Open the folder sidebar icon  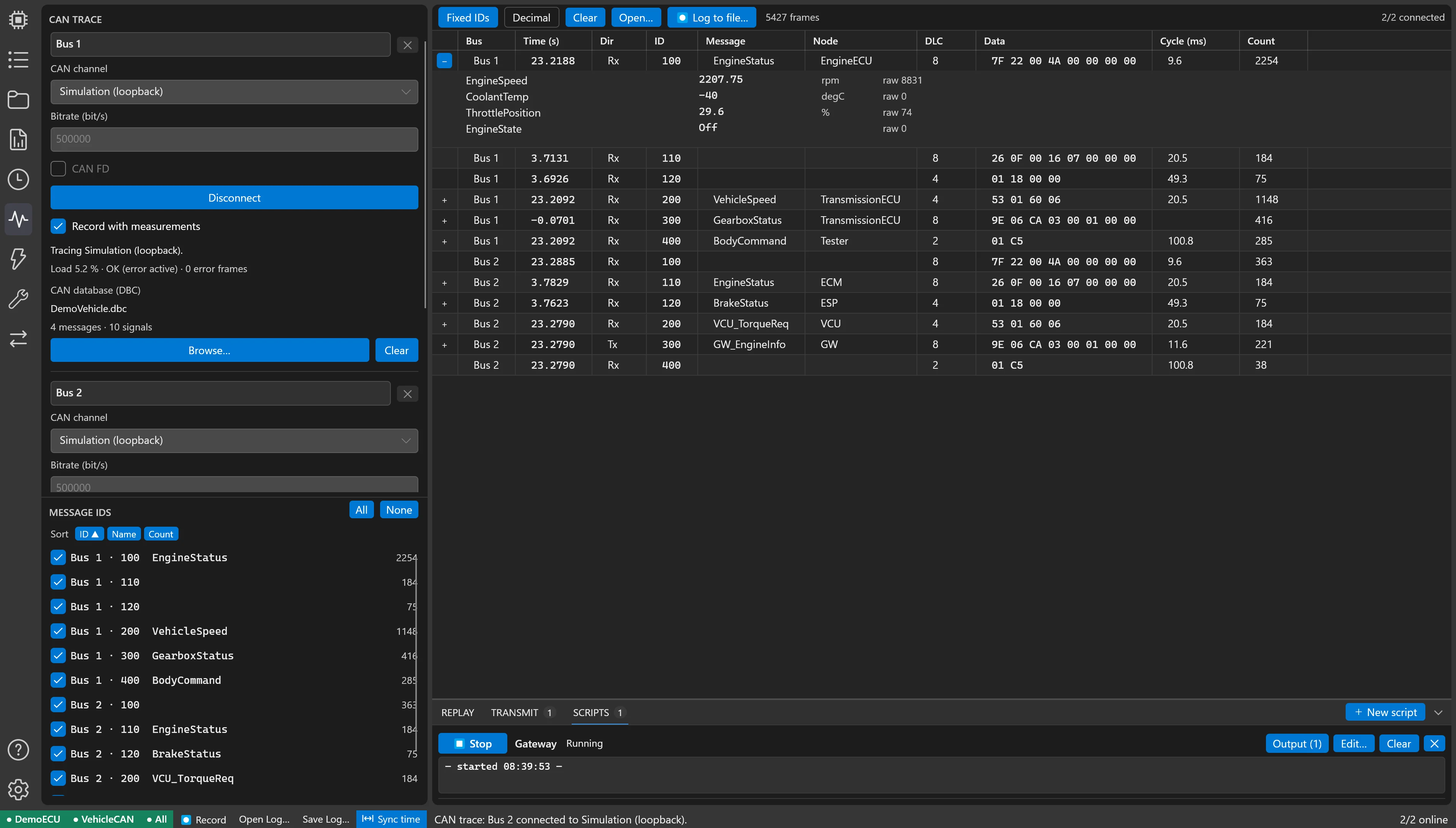click(18, 100)
